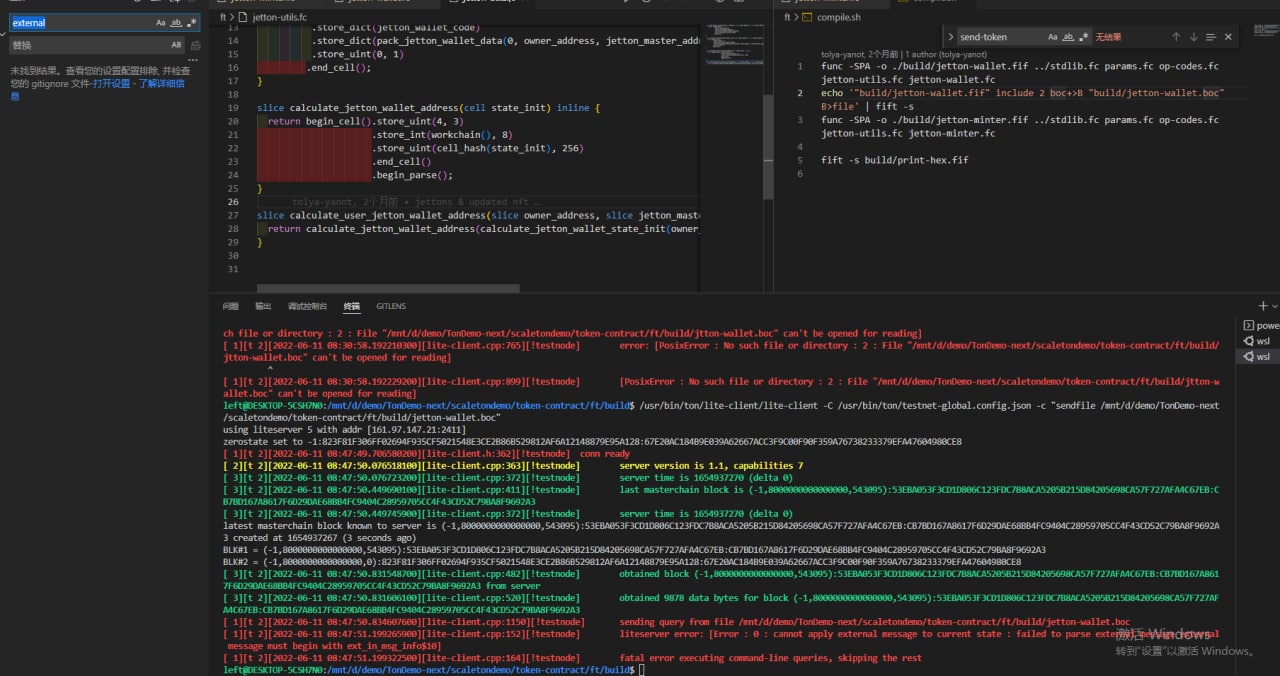Click the terminal line 'server version is 1.1, capabilities 7'

[x=711, y=466]
